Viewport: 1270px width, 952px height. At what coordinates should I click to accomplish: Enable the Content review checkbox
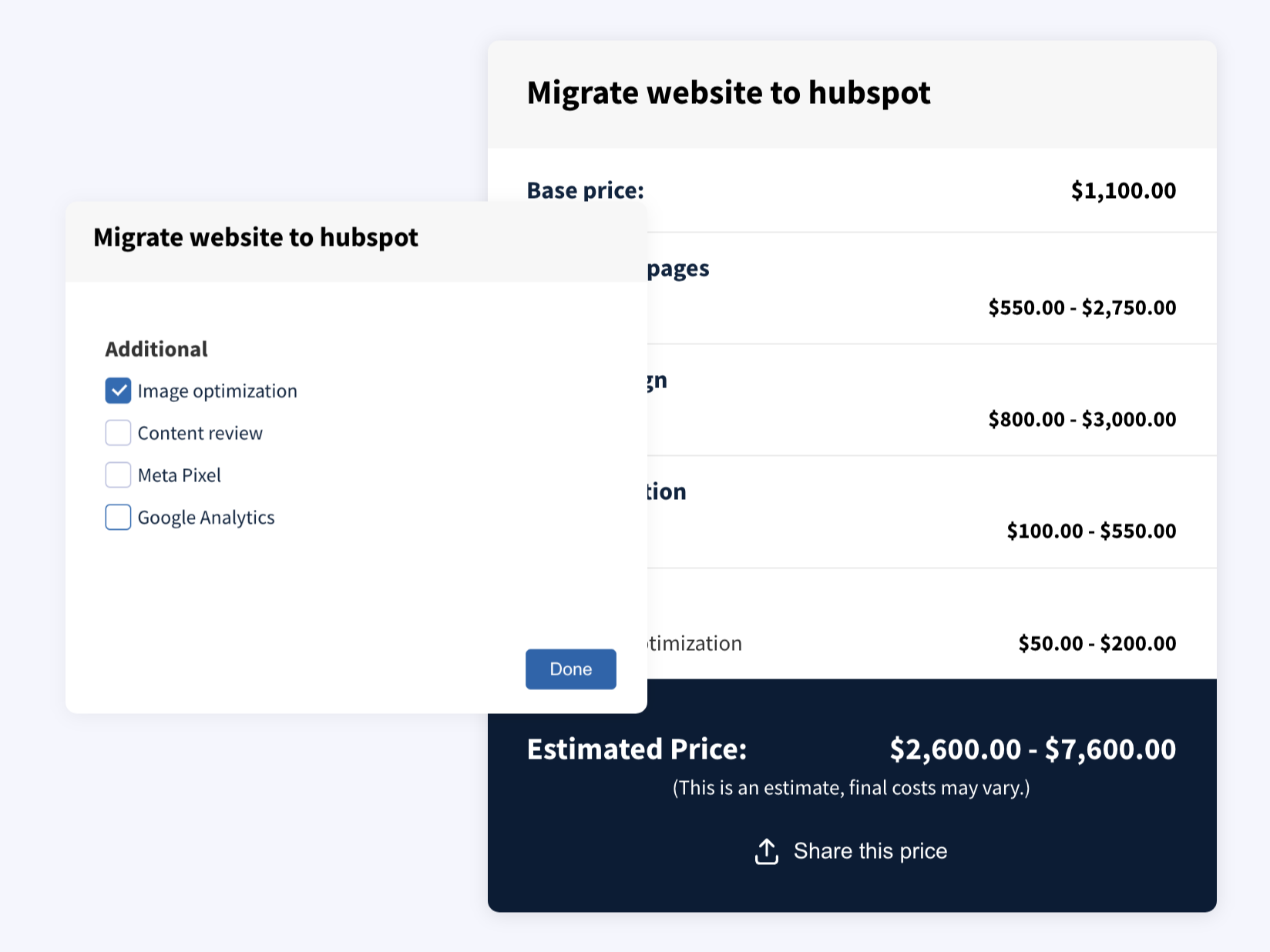118,433
